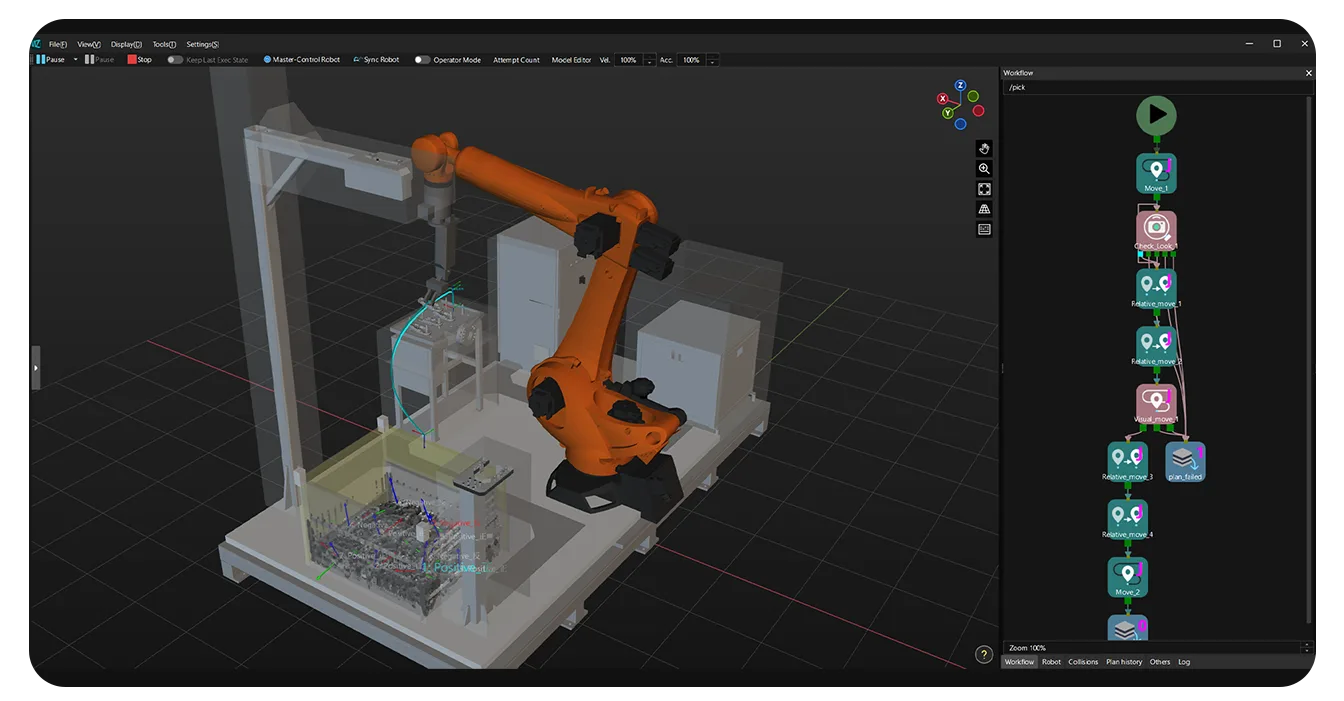Open help with the question mark icon

tap(984, 655)
